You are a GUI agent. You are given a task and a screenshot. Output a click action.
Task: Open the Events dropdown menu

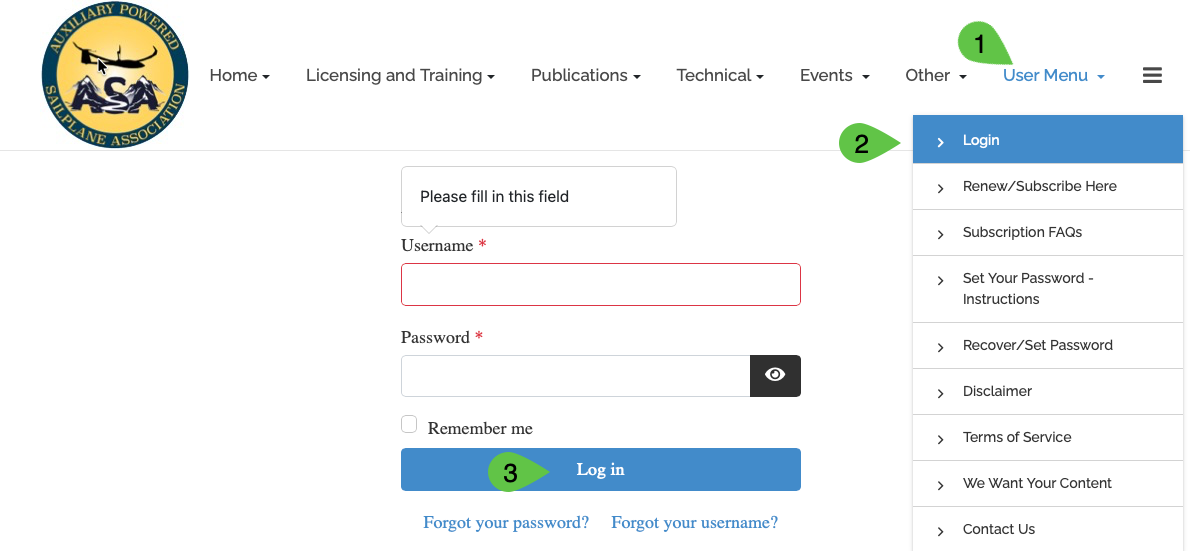[834, 76]
